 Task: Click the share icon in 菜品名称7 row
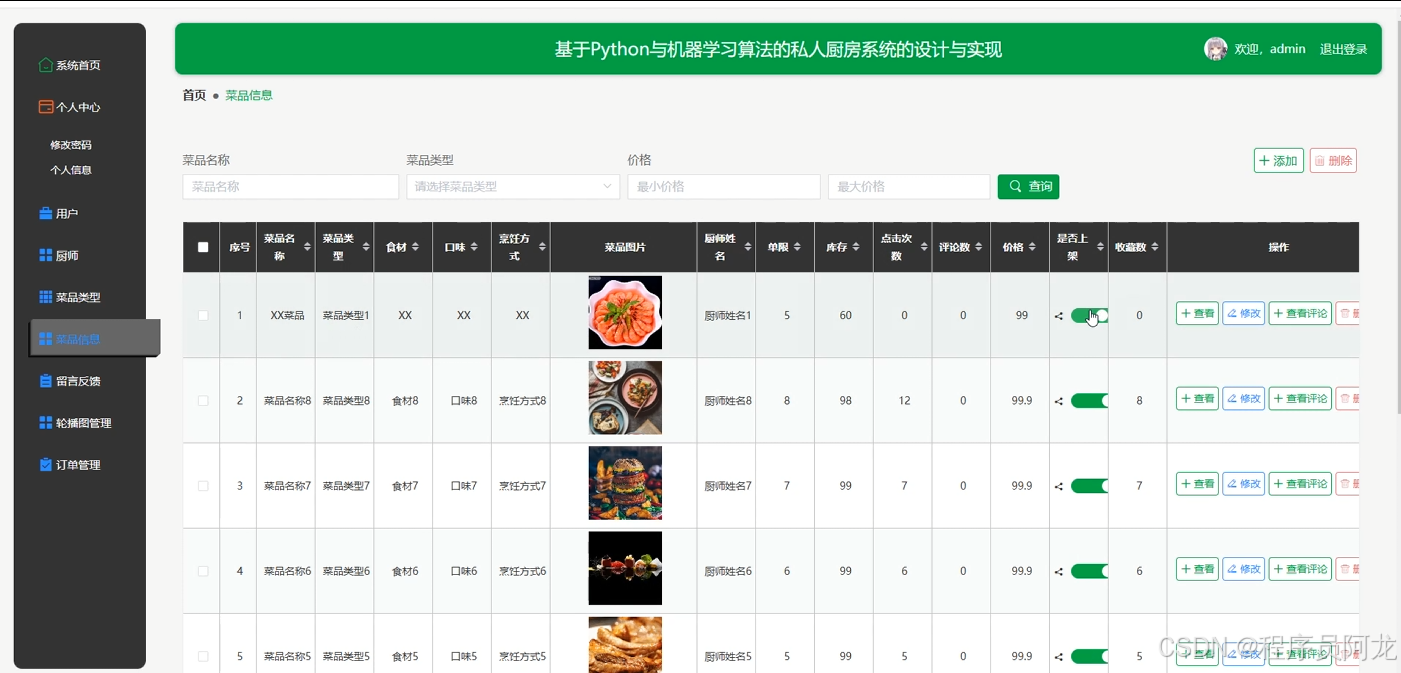pos(1059,486)
